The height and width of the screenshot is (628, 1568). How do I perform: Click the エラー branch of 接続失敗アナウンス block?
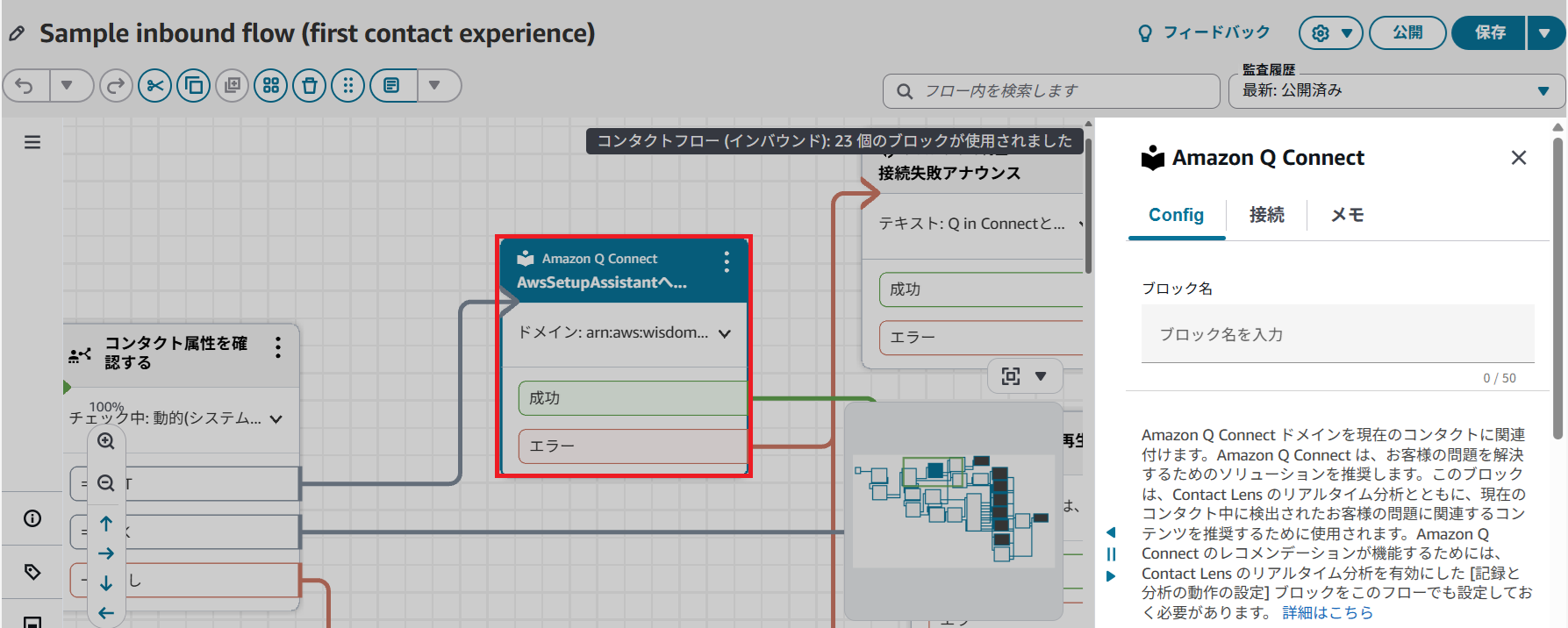[x=981, y=338]
